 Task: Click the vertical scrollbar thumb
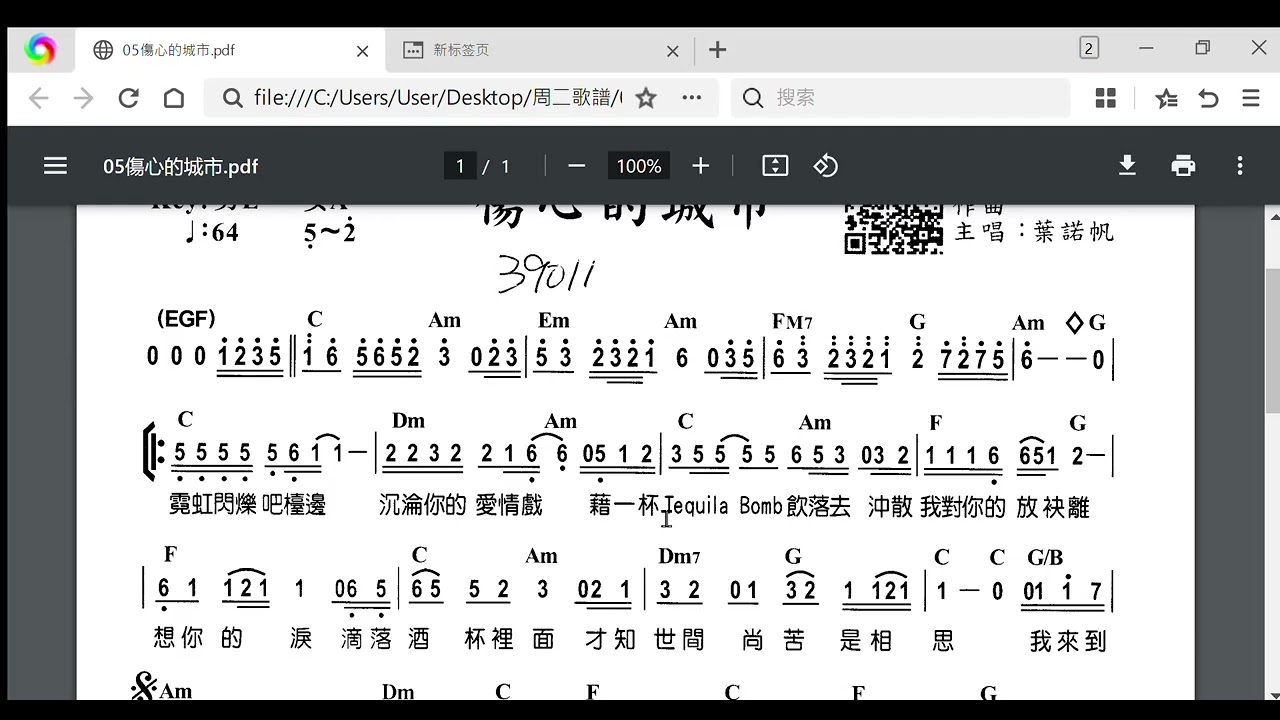click(x=1273, y=340)
